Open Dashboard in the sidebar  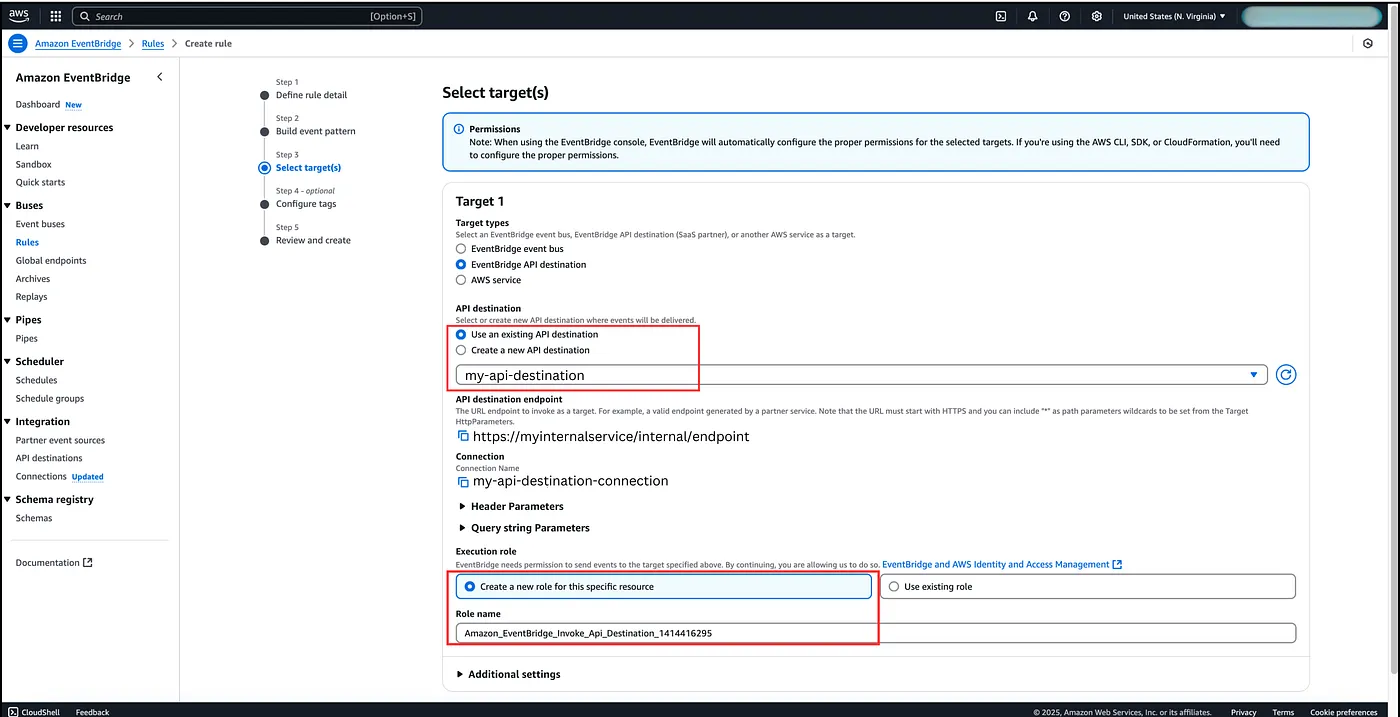click(37, 104)
